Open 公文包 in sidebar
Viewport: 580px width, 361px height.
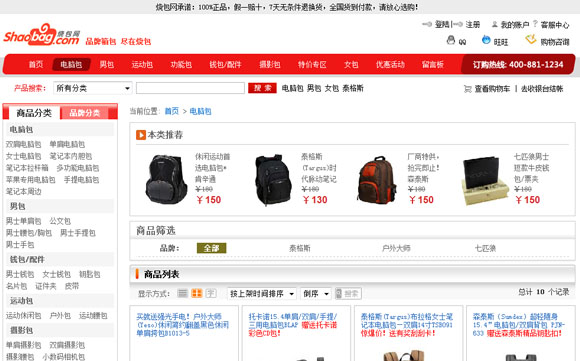pyautogui.click(x=60, y=221)
